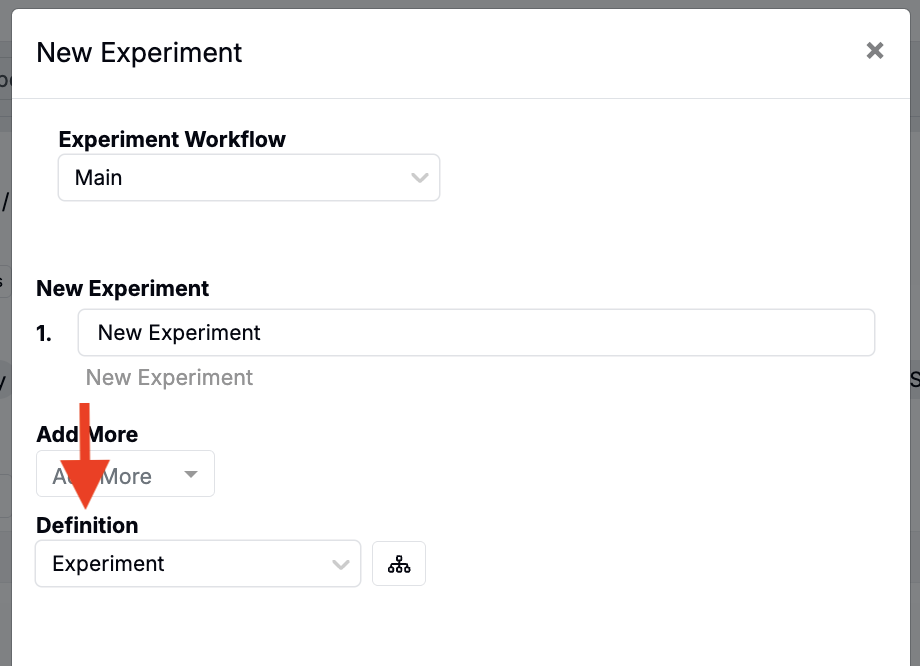Click the bold New Experiment section label
920x666 pixels.
tap(123, 288)
